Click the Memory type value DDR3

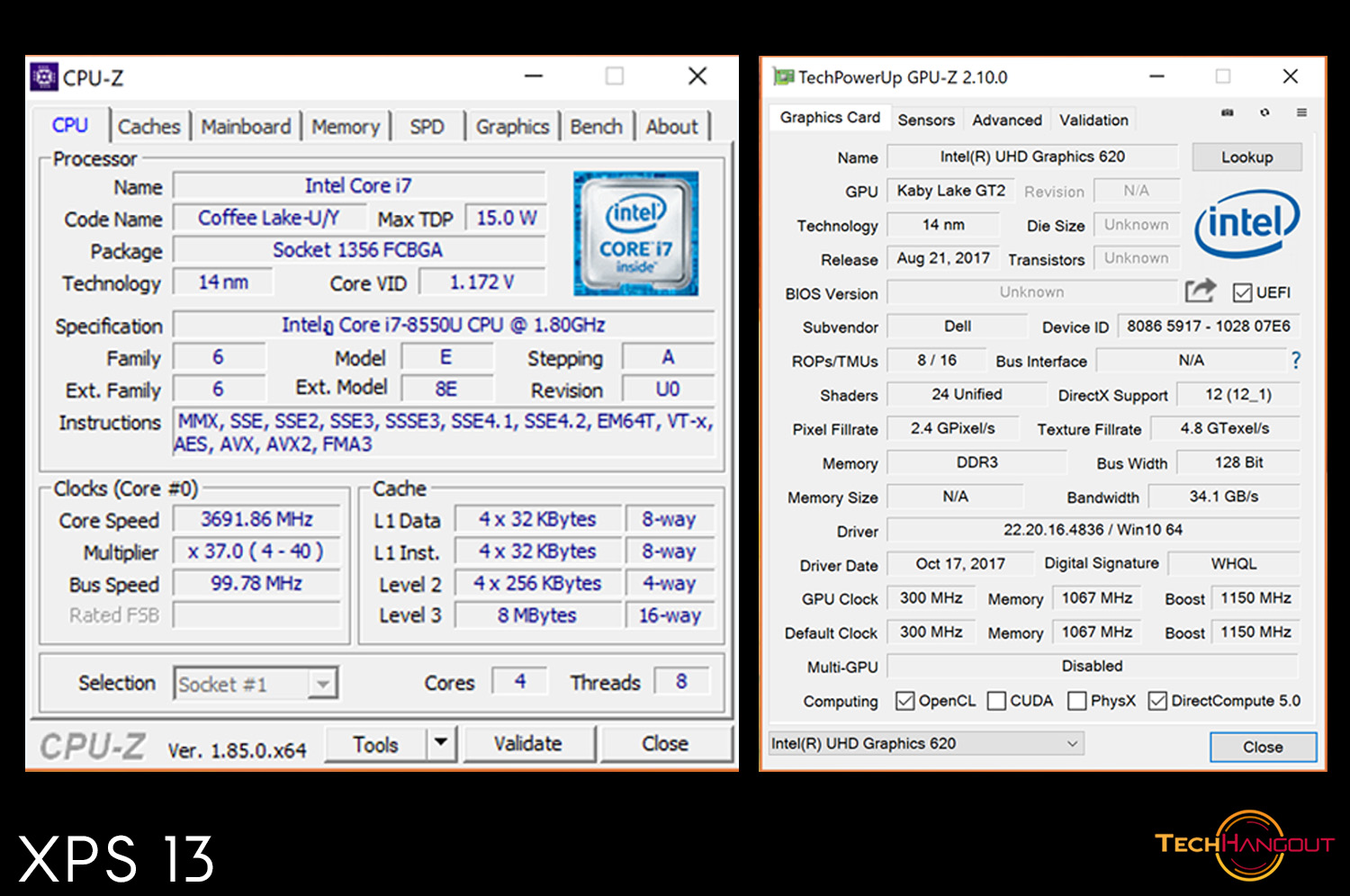(976, 462)
